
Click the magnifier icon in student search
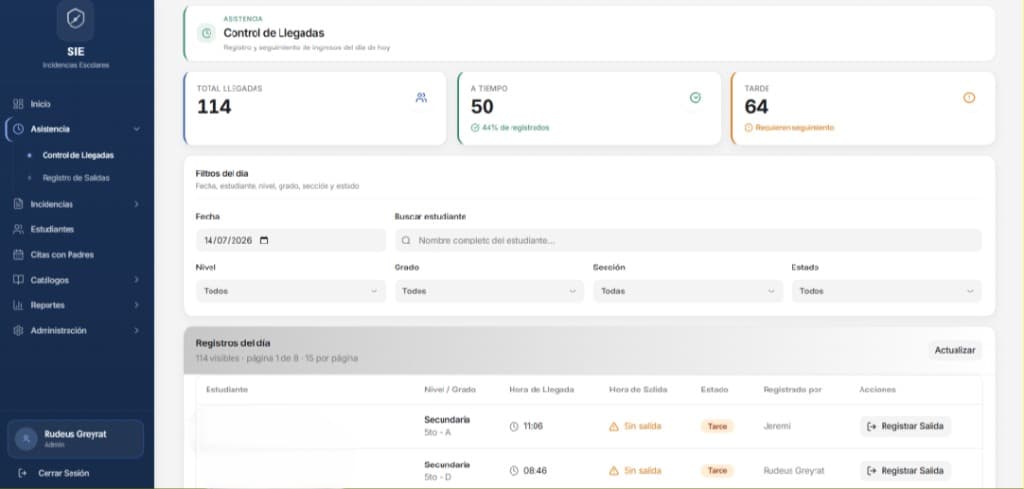coord(406,240)
